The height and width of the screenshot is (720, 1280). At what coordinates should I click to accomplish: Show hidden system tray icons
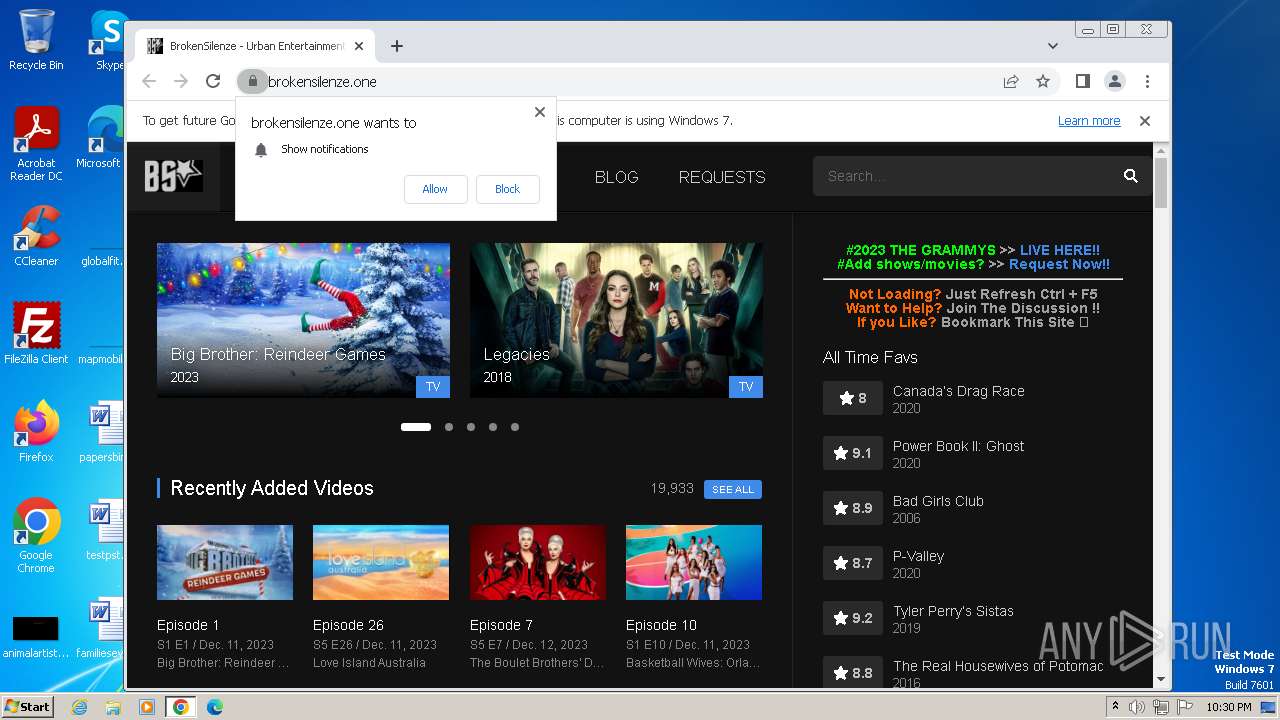[x=1115, y=707]
